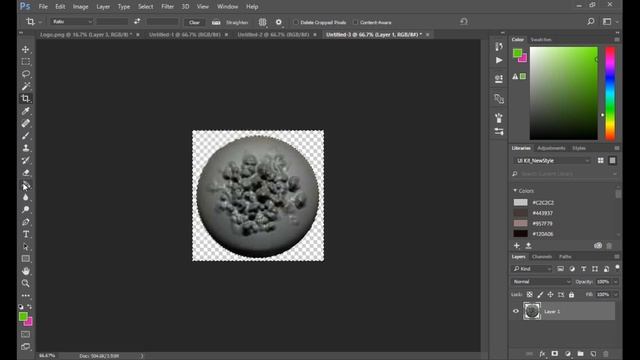Select the Hand tool
Image resolution: width=640 pixels, height=360 pixels.
click(x=26, y=271)
